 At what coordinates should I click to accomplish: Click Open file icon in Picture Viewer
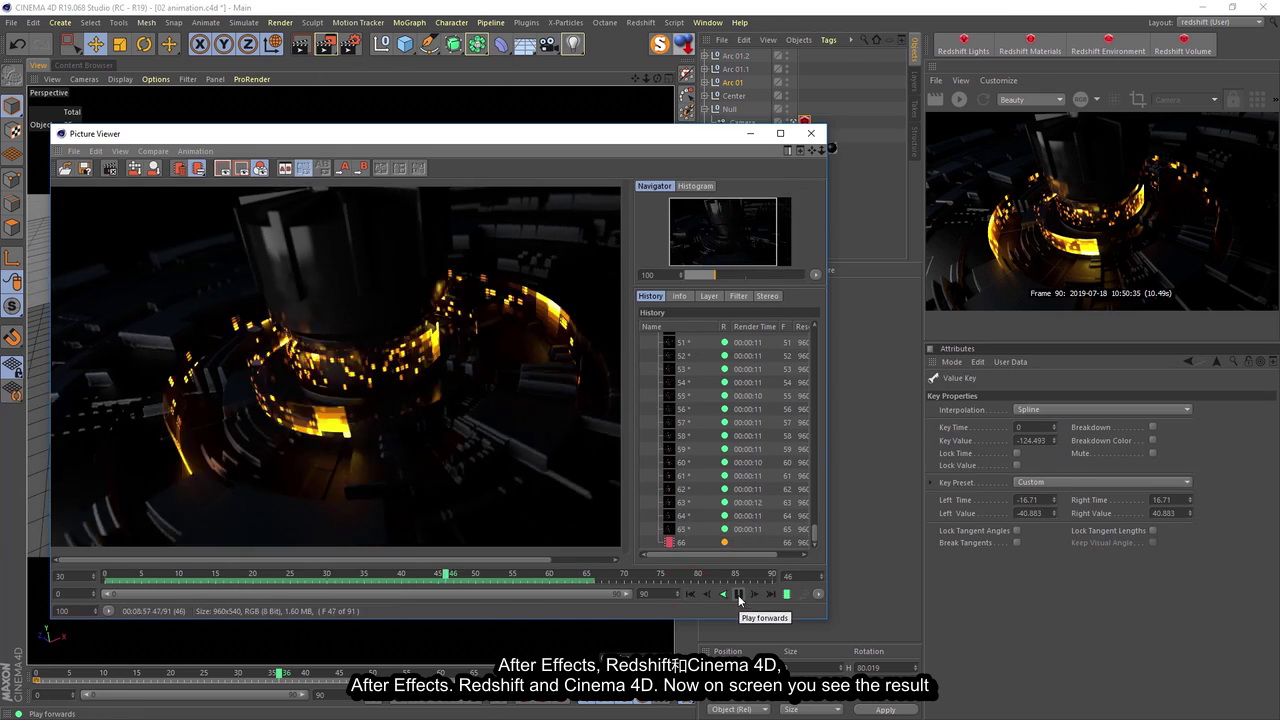coord(65,168)
